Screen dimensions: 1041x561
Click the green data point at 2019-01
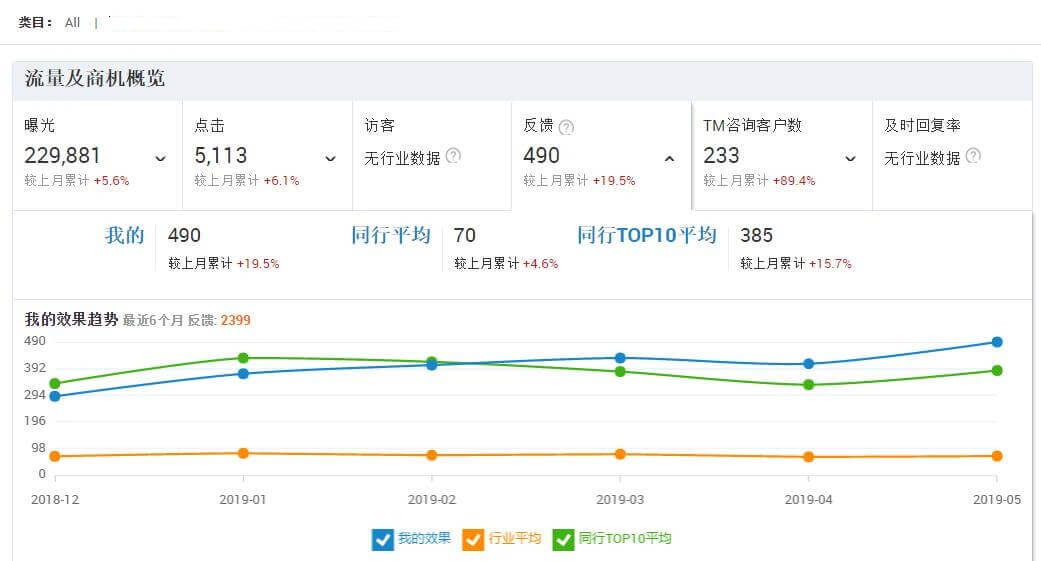(x=243, y=358)
